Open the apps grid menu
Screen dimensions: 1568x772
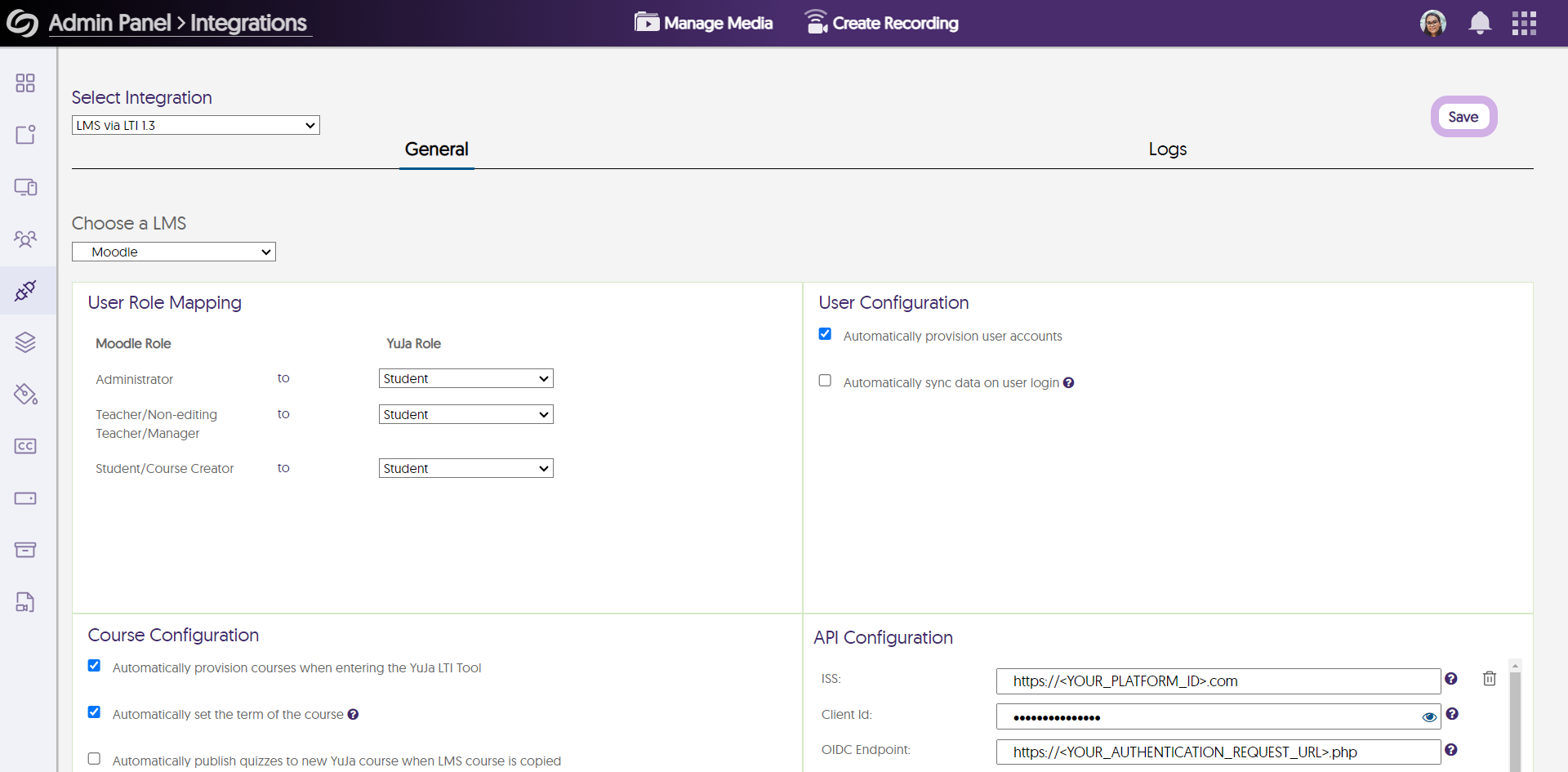click(1524, 23)
